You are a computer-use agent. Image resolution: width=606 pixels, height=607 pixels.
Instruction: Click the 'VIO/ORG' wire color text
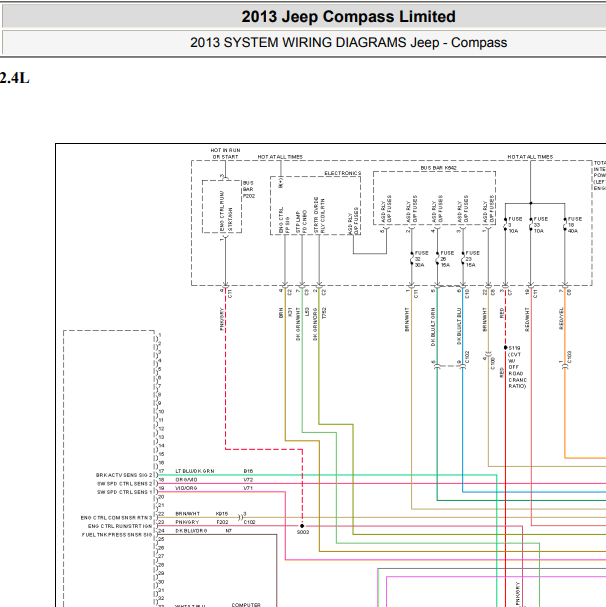point(186,488)
